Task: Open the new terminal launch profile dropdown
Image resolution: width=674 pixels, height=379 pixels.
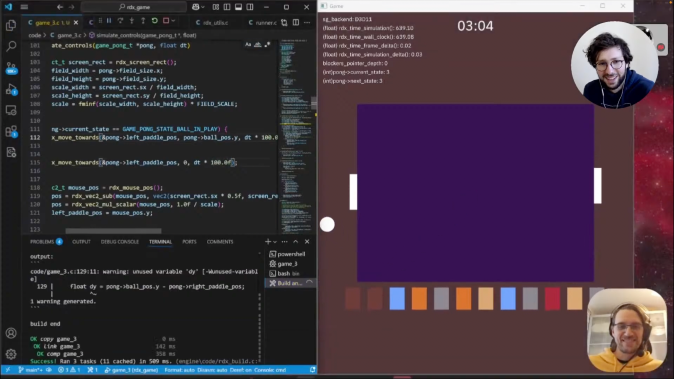Action: 275,242
